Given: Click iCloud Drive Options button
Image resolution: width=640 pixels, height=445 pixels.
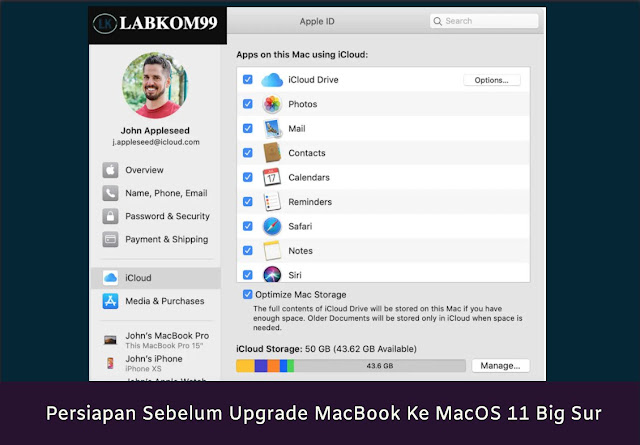Looking at the screenshot, I should coord(492,80).
